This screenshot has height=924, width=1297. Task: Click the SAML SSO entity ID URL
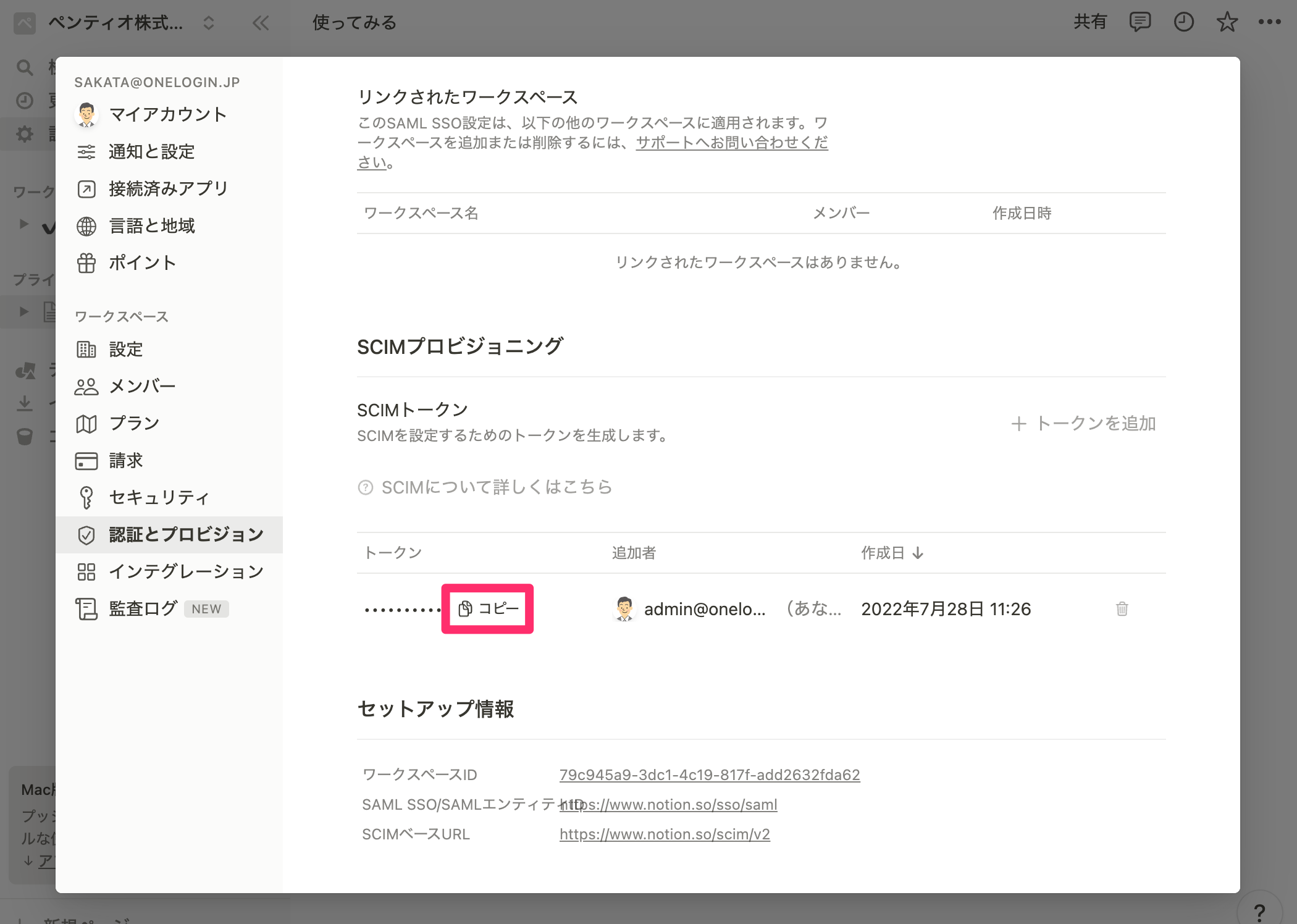tap(668, 804)
